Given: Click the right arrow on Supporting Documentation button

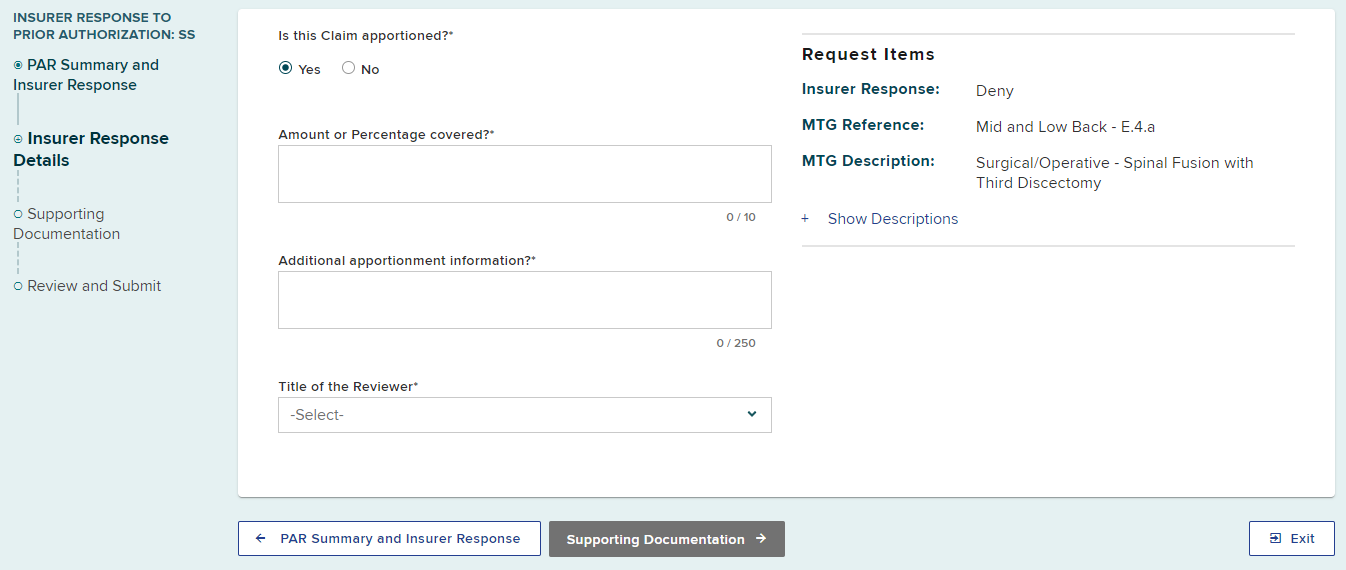Looking at the screenshot, I should click(x=761, y=538).
